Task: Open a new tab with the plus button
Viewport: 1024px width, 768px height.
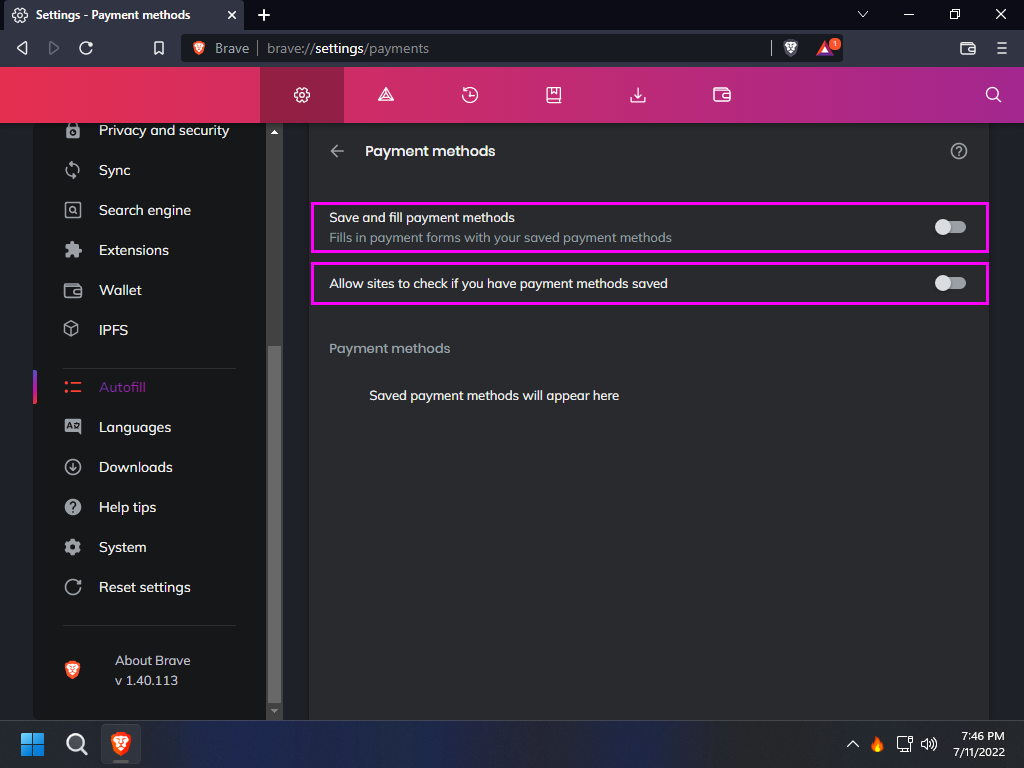Action: click(x=264, y=14)
